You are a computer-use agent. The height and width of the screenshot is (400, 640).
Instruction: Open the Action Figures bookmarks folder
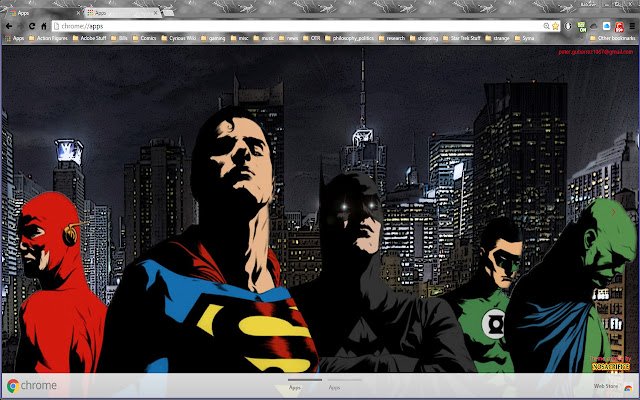[x=49, y=38]
